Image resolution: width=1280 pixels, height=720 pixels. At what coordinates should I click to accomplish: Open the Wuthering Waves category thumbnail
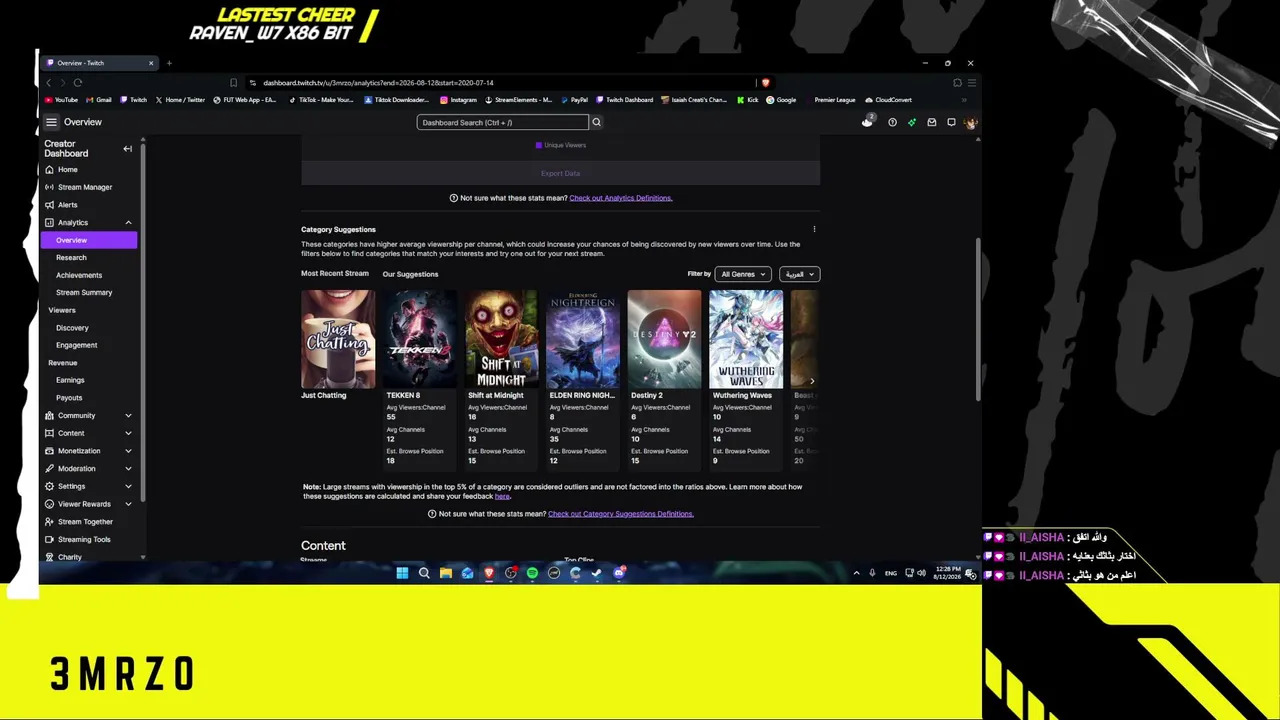click(746, 339)
